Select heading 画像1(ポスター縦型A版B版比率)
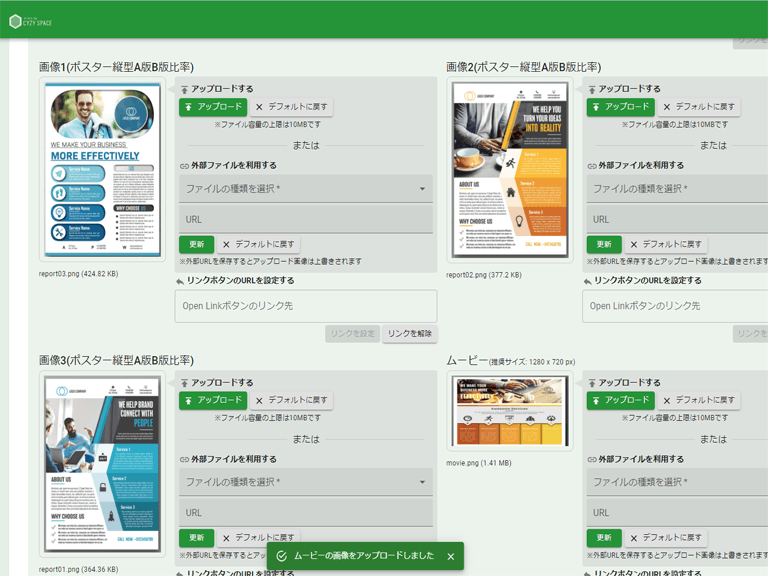This screenshot has width=768, height=576. [117, 67]
